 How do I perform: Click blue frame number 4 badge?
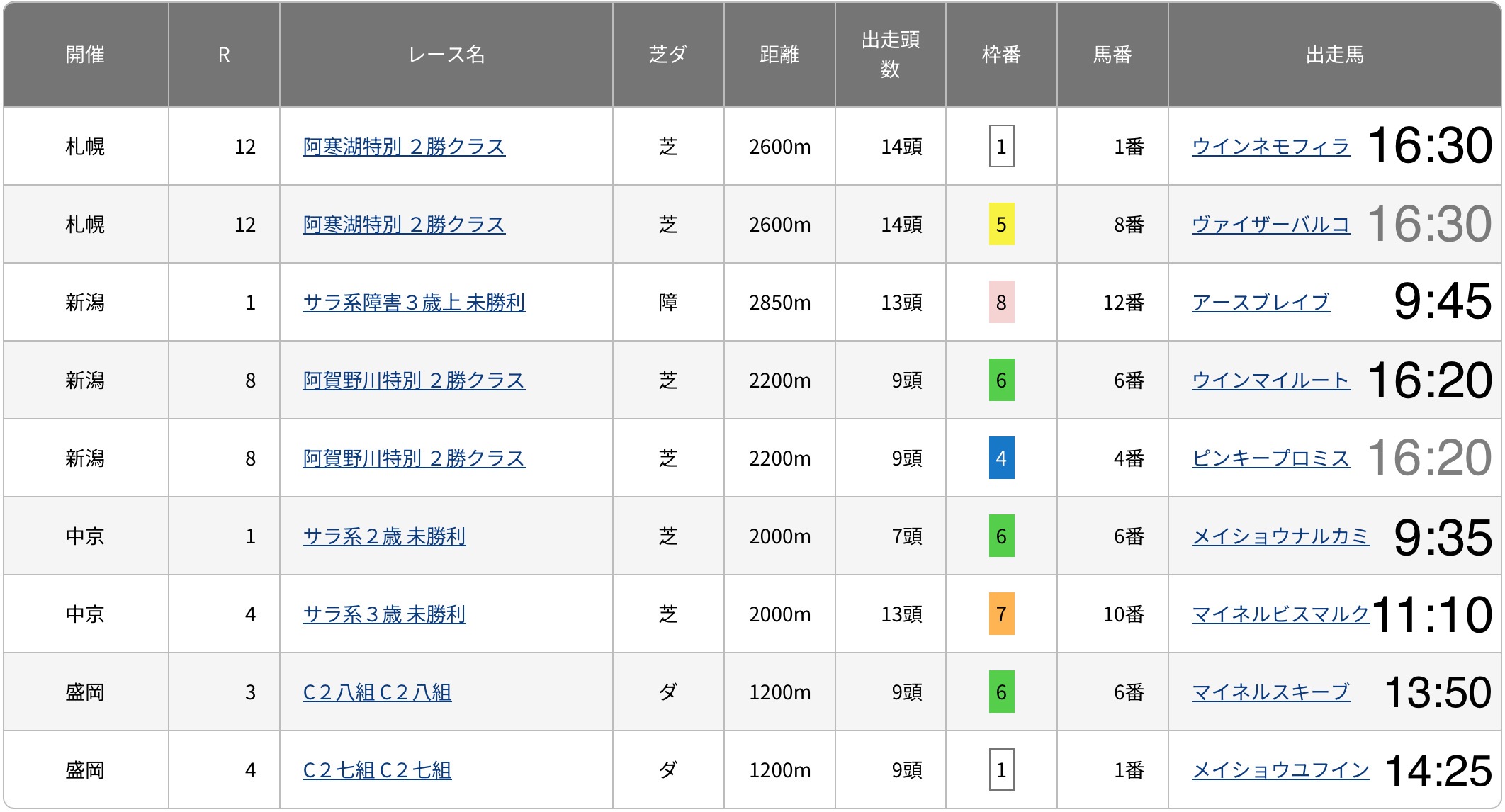pos(1000,458)
